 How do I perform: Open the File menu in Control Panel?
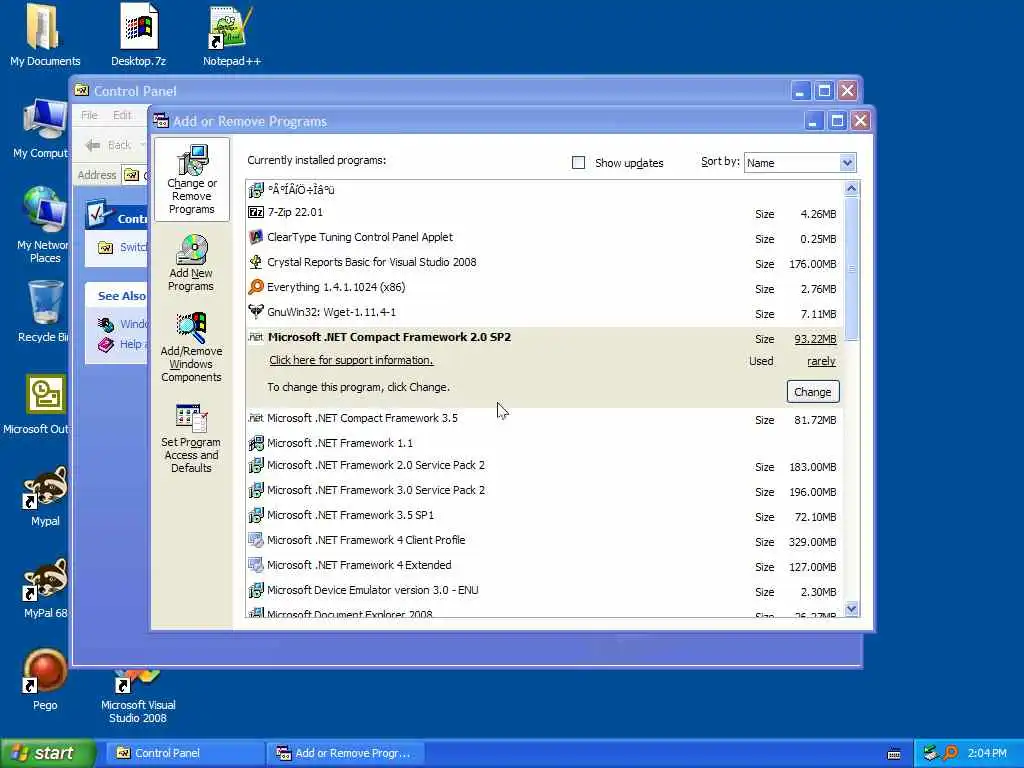click(x=89, y=115)
